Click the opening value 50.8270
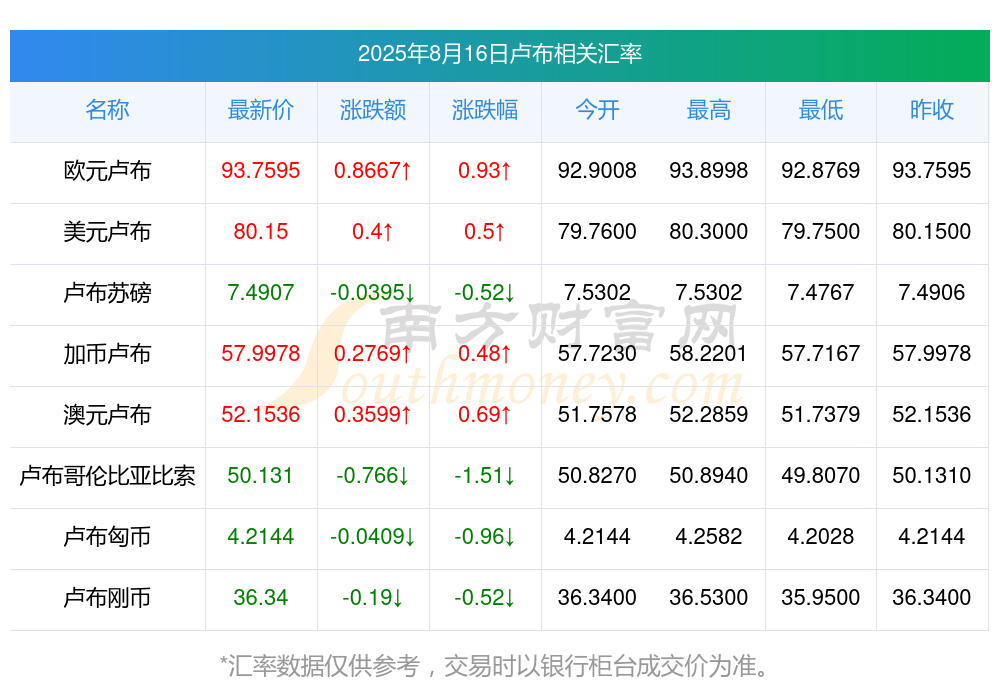Image resolution: width=1000 pixels, height=698 pixels. point(597,475)
